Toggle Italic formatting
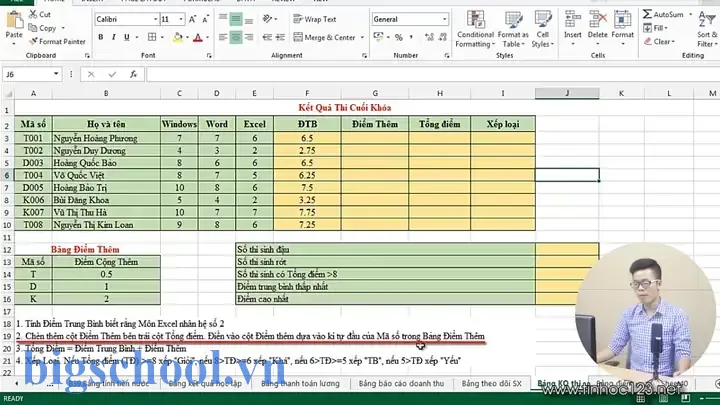 [x=113, y=37]
